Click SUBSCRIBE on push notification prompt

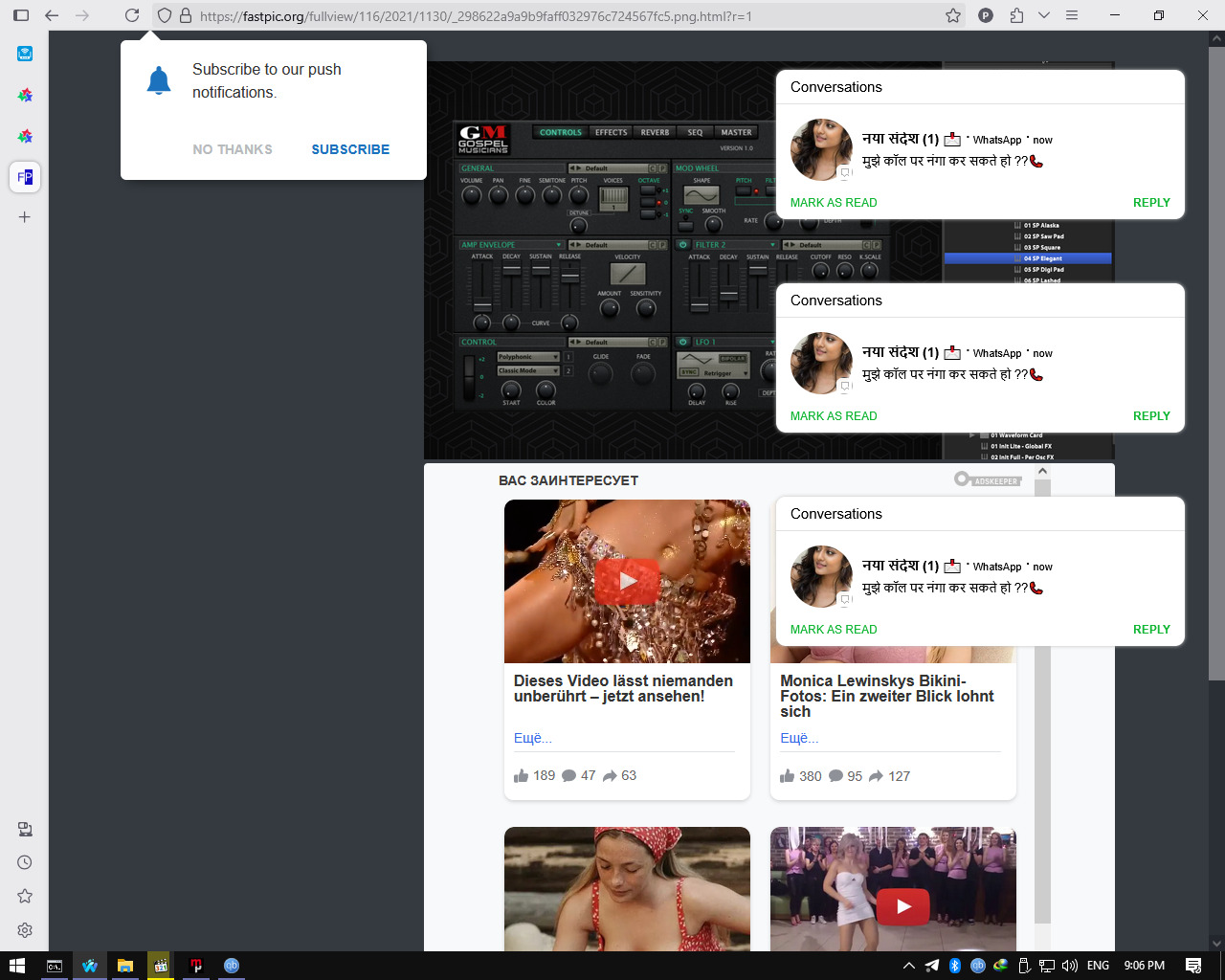coord(350,149)
